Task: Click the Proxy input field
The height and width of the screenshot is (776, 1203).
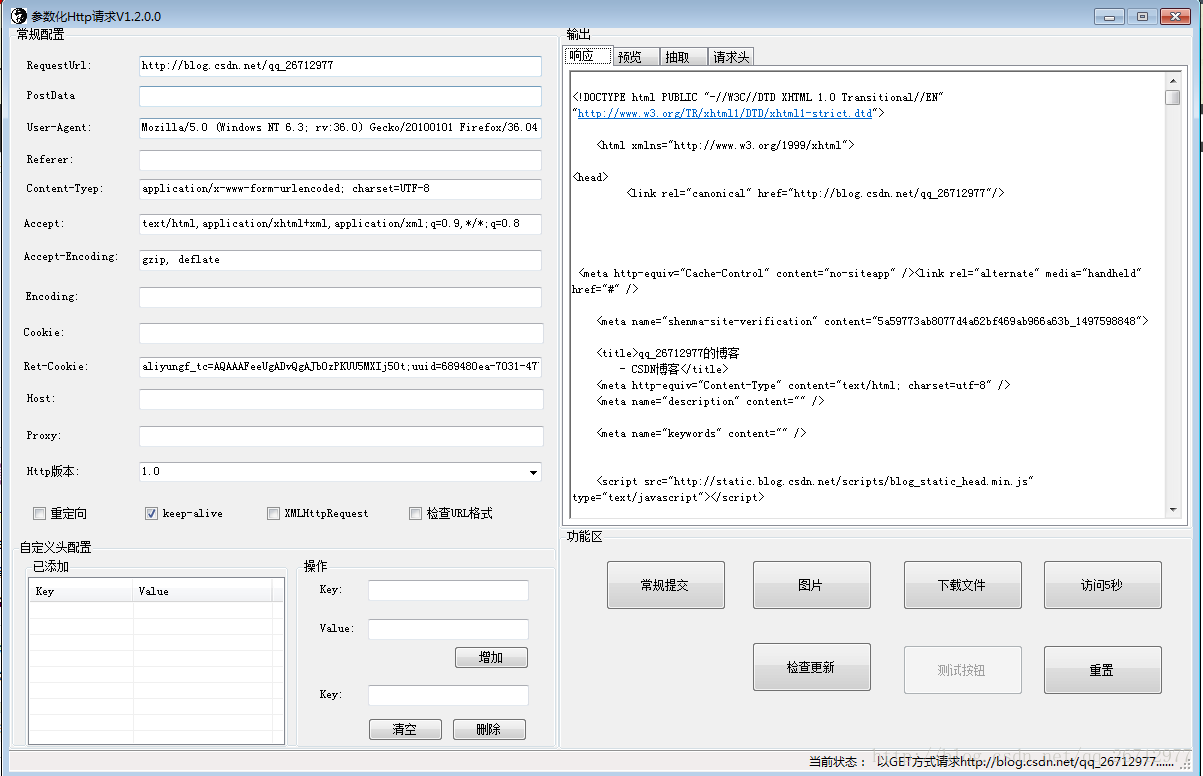Action: pyautogui.click(x=341, y=436)
